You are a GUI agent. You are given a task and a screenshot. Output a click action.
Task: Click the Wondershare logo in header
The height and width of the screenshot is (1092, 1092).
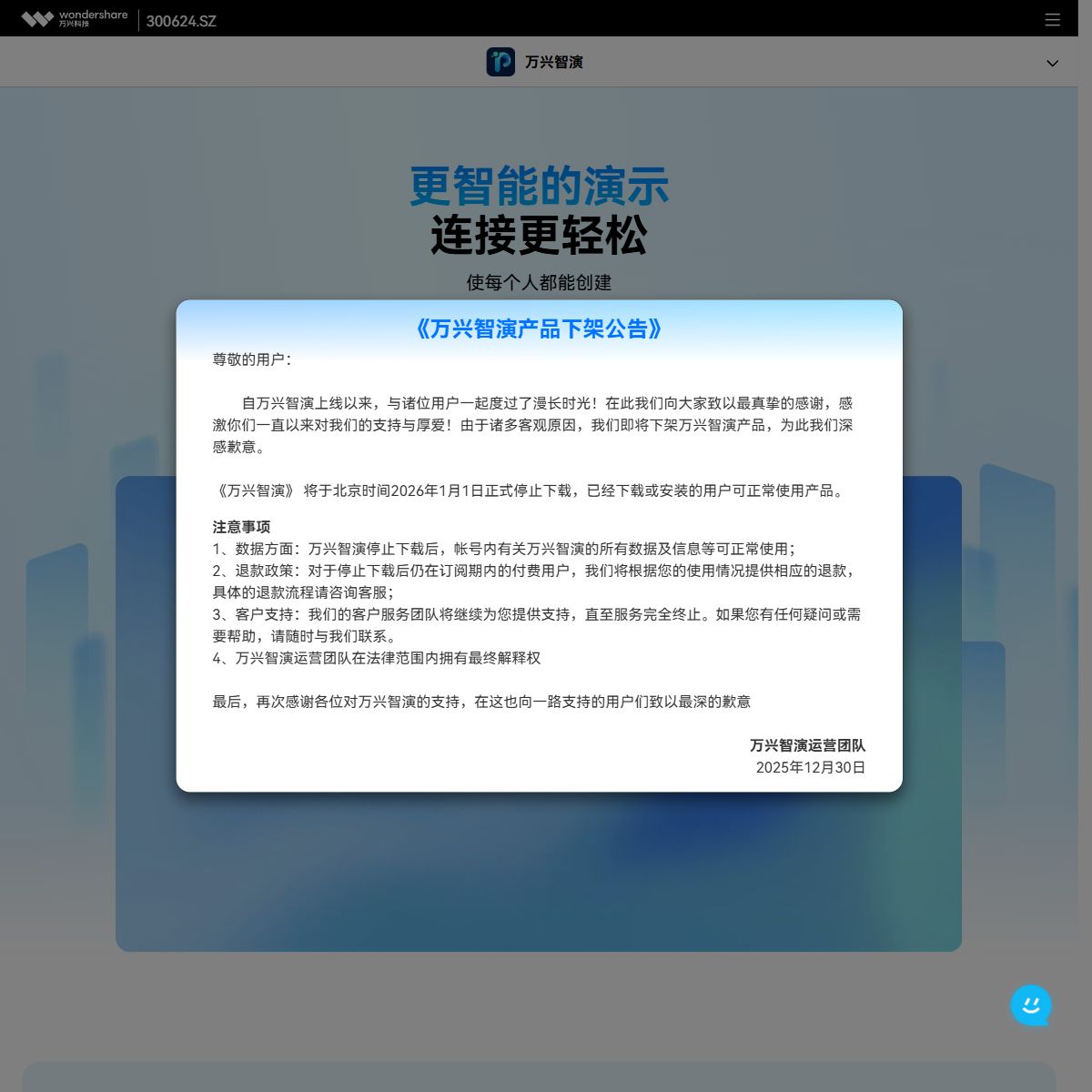coord(75,18)
